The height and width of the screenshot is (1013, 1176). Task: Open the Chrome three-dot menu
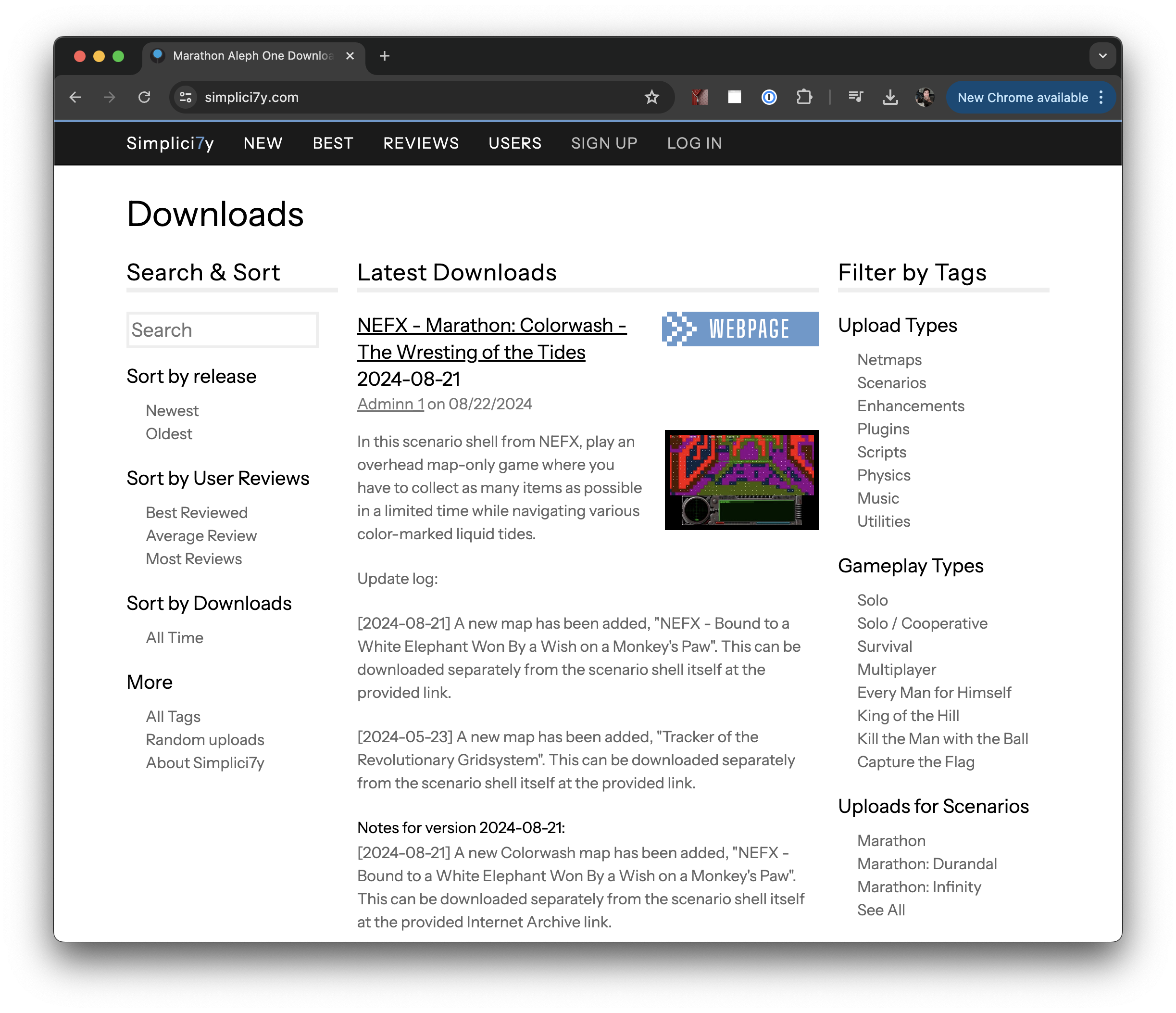tap(1101, 97)
